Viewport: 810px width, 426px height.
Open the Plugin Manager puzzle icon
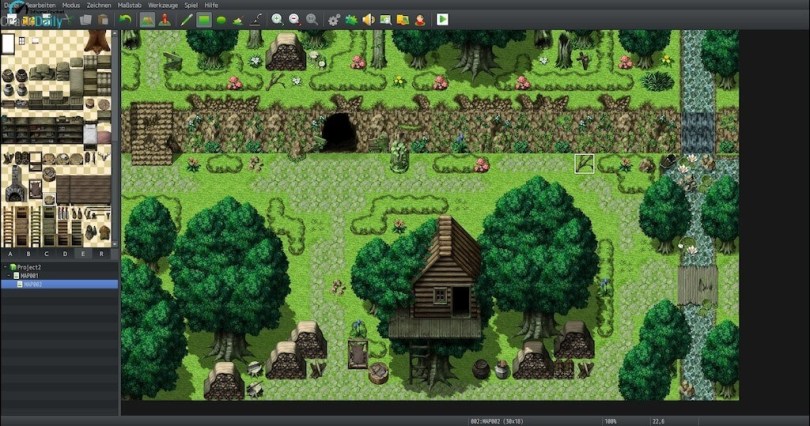coord(351,20)
